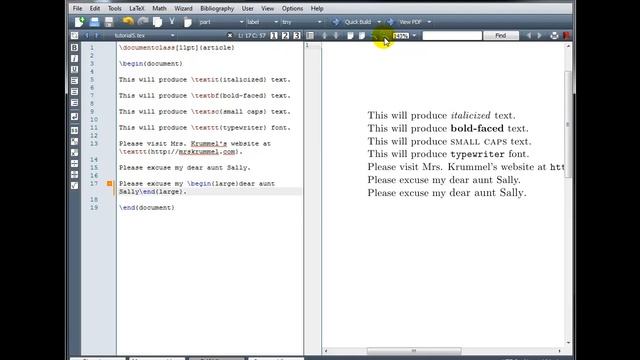The width and height of the screenshot is (640, 360).
Task: Open the Options menu
Action: point(292,8)
